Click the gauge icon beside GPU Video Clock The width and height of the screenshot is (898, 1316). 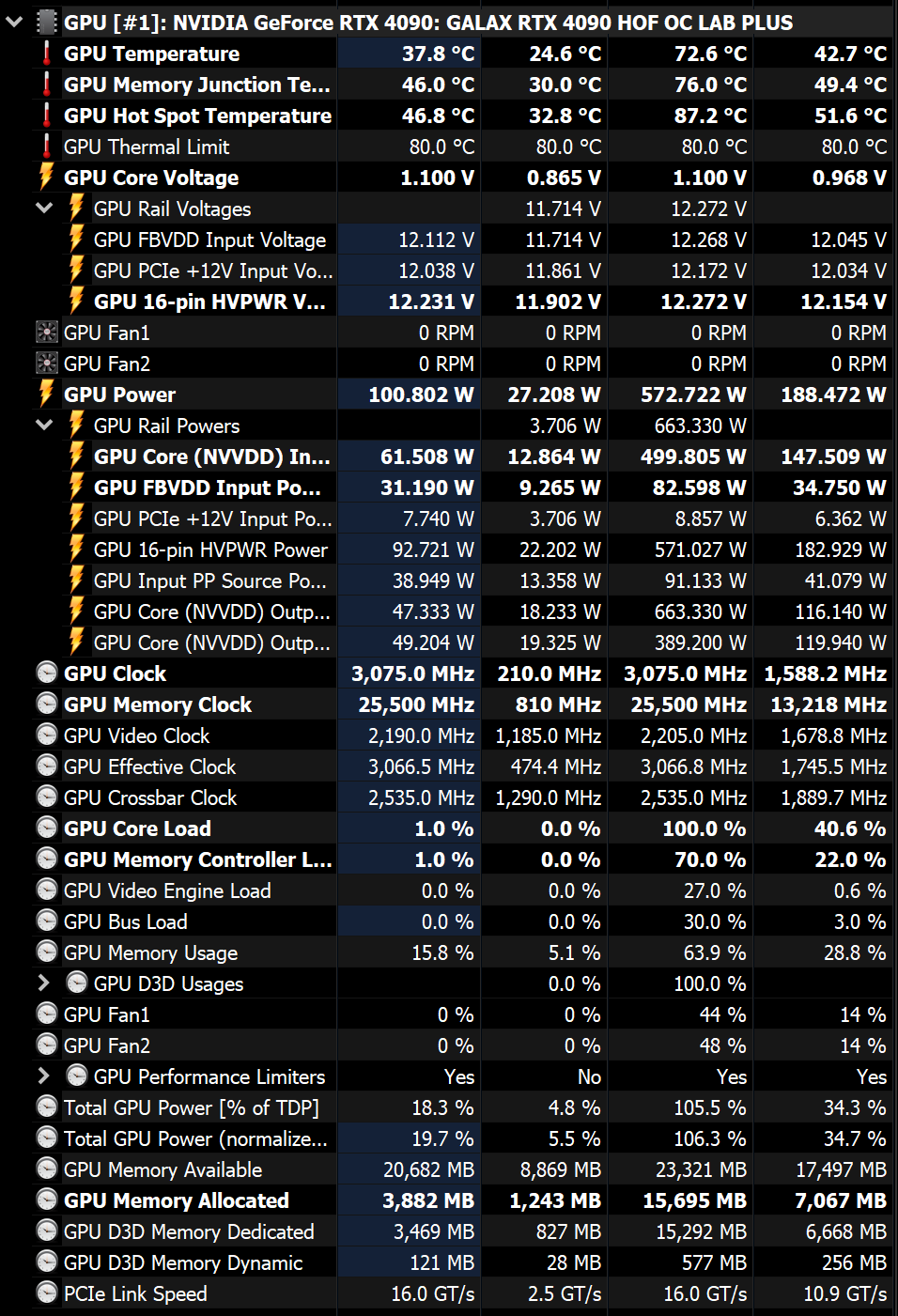pos(47,735)
